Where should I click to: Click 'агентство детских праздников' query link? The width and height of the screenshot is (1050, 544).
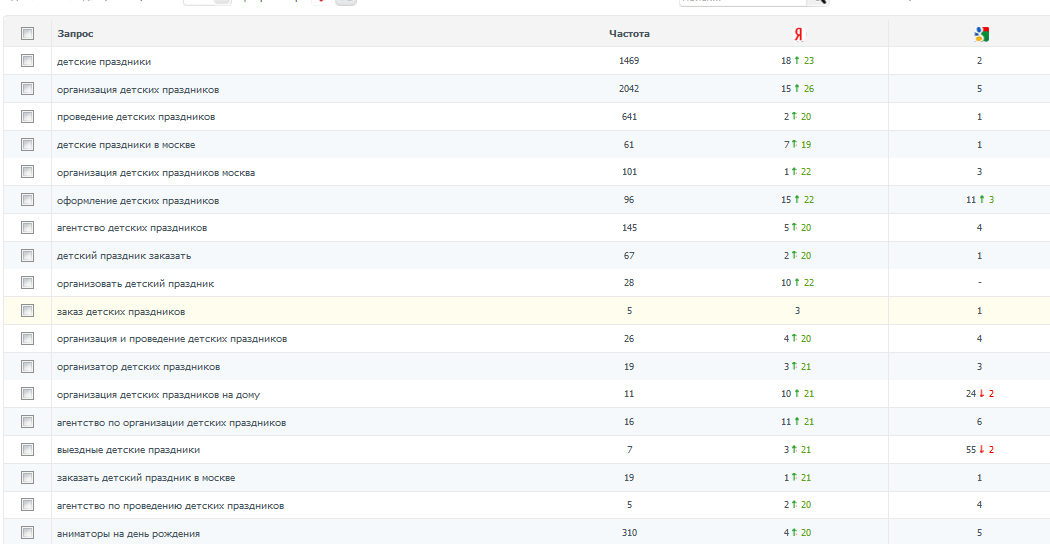(132, 228)
